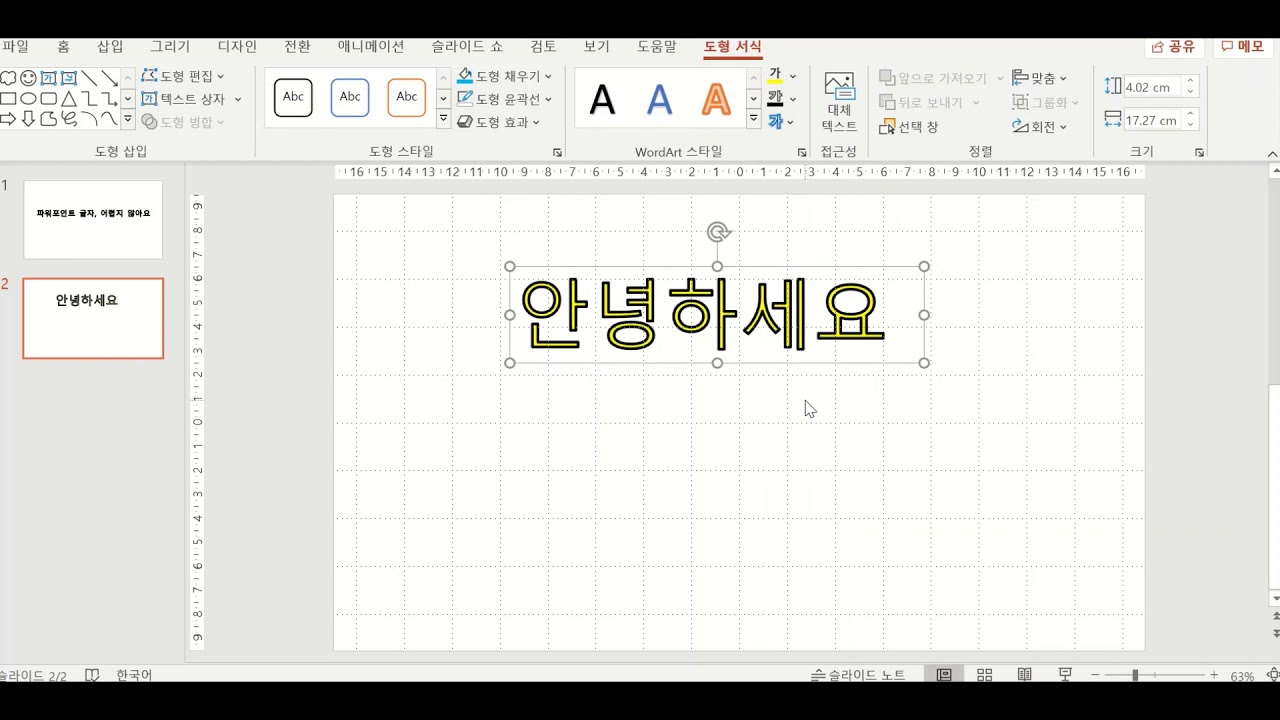
Task: Pick the arrow line shape
Action: click(109, 78)
